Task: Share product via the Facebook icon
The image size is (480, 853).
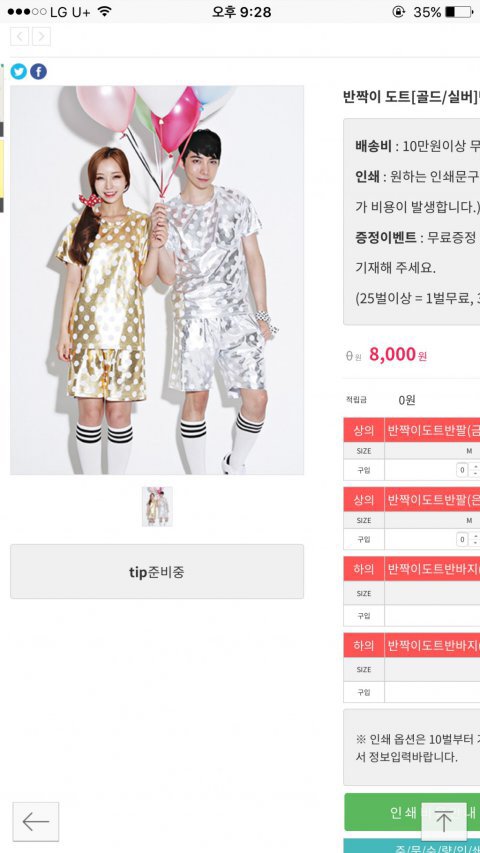Action: coord(38,71)
